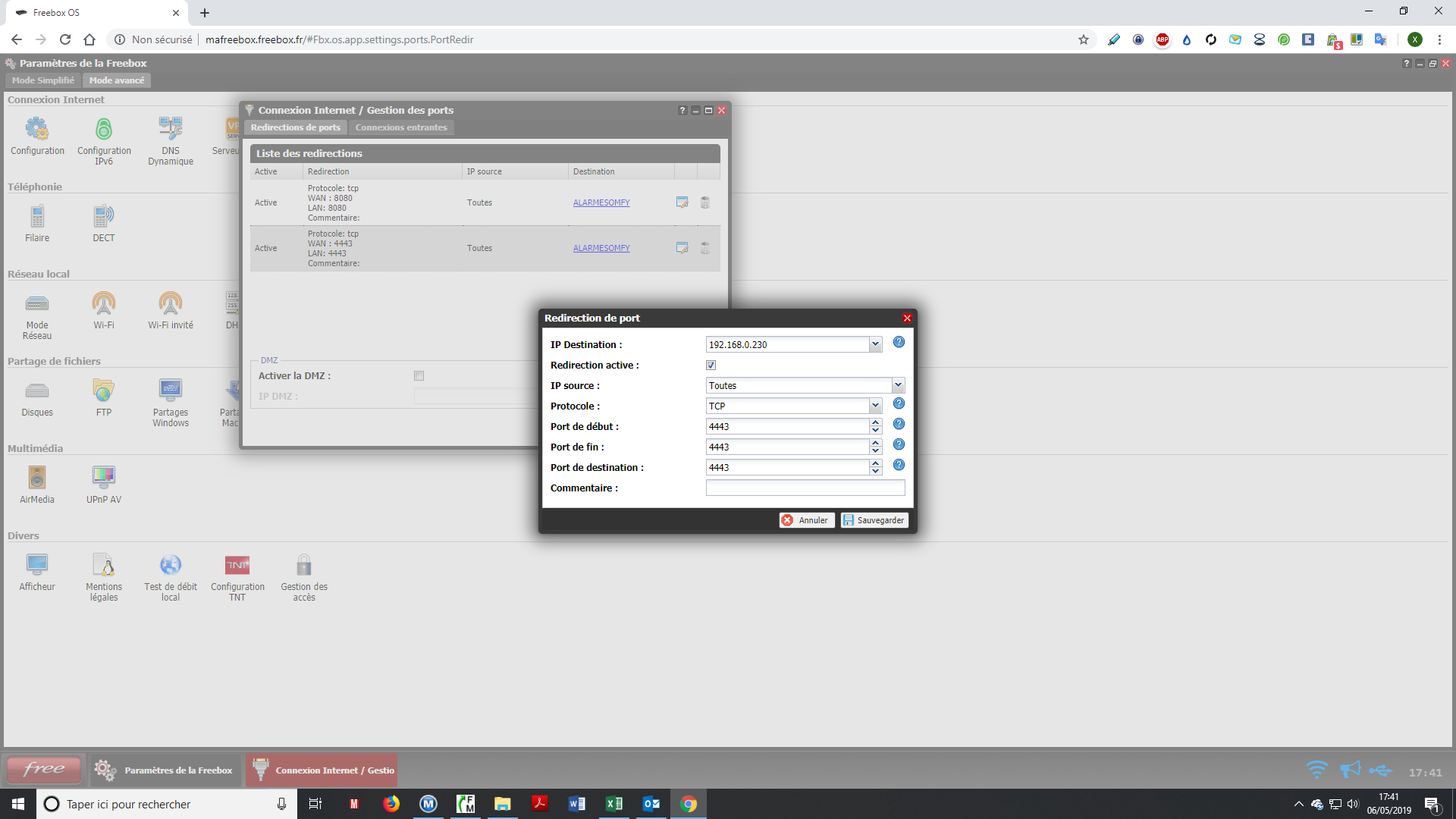1456x819 pixels.
Task: Delete the WAN 8080 redirection row
Action: pyautogui.click(x=705, y=202)
